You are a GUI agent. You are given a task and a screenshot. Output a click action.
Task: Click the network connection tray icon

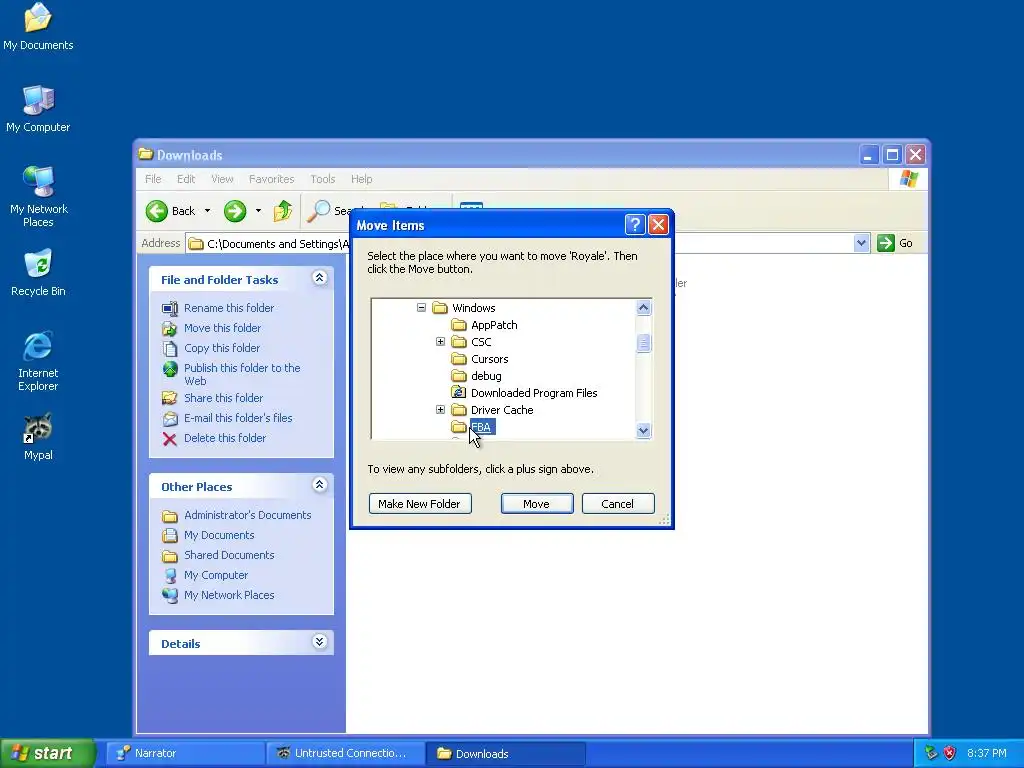931,753
